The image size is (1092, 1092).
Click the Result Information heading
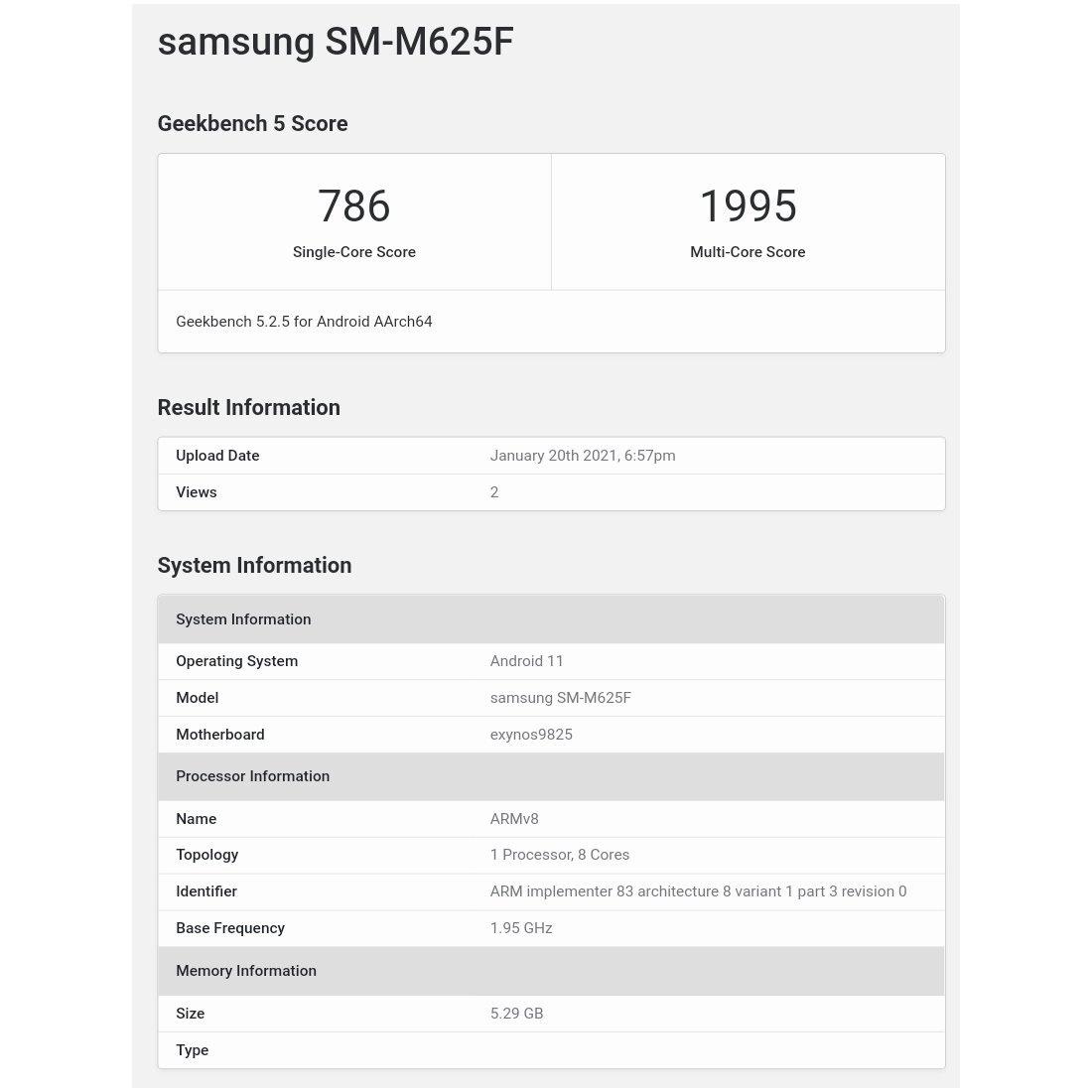248,407
